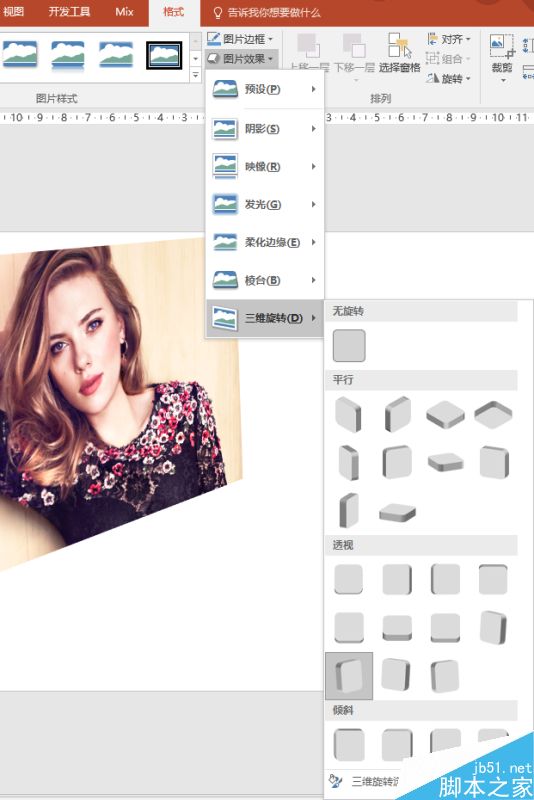Pick the first Oblique (倾斜) preset
Screen dimensions: 534x800
pos(349,745)
